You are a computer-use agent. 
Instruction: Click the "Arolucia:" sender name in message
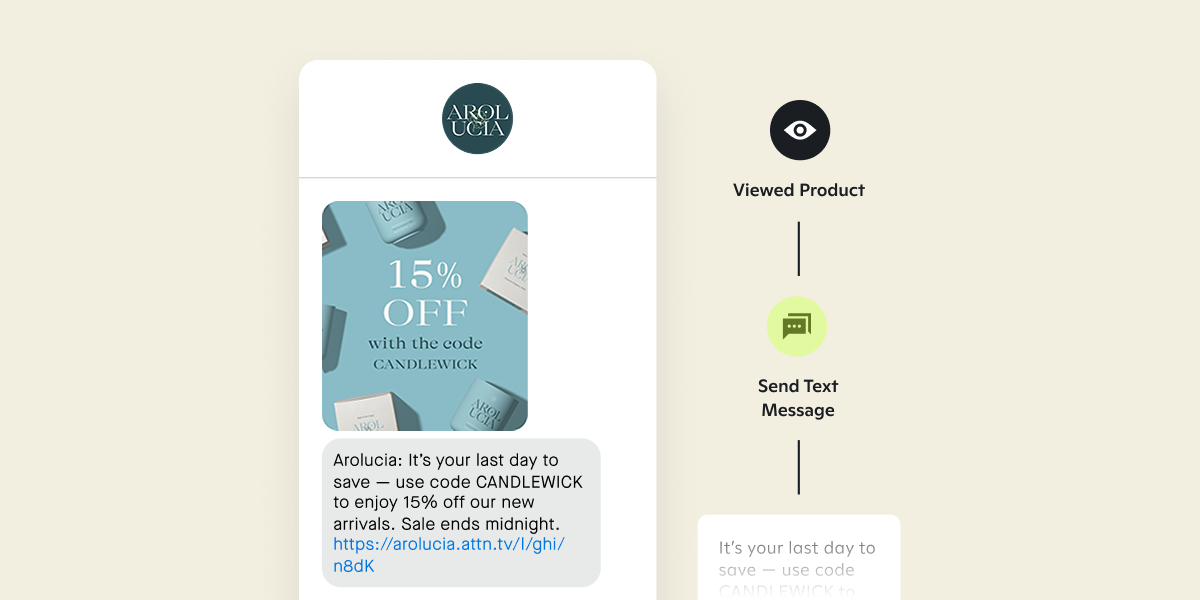point(368,461)
